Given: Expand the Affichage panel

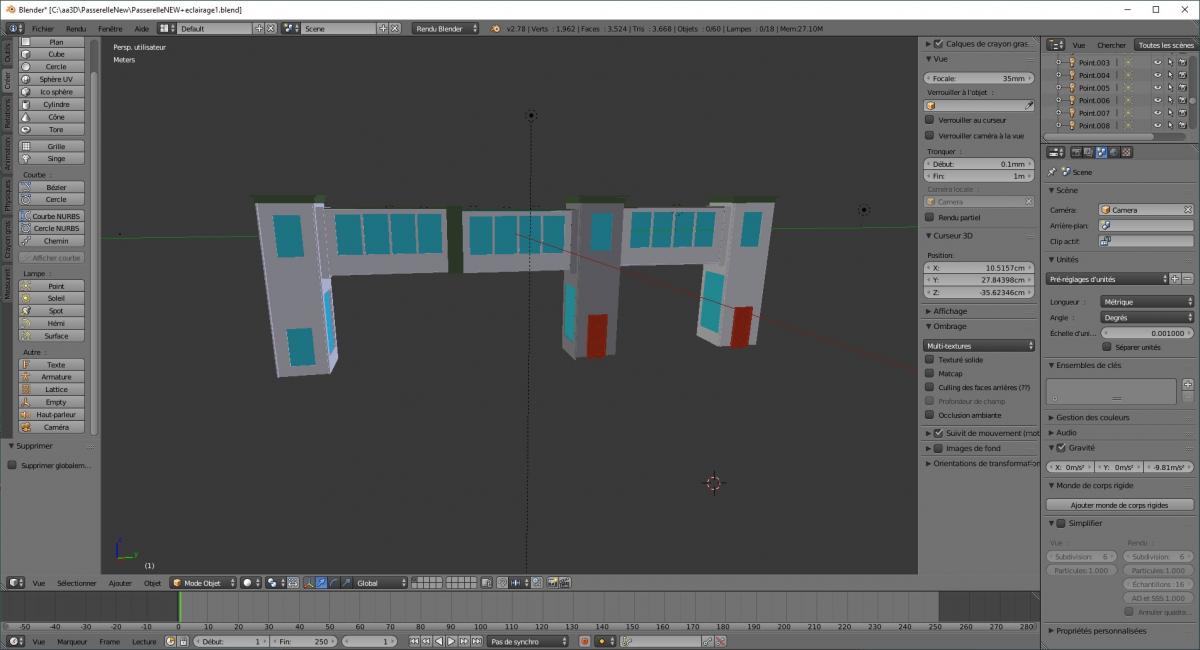Looking at the screenshot, I should pyautogui.click(x=950, y=311).
